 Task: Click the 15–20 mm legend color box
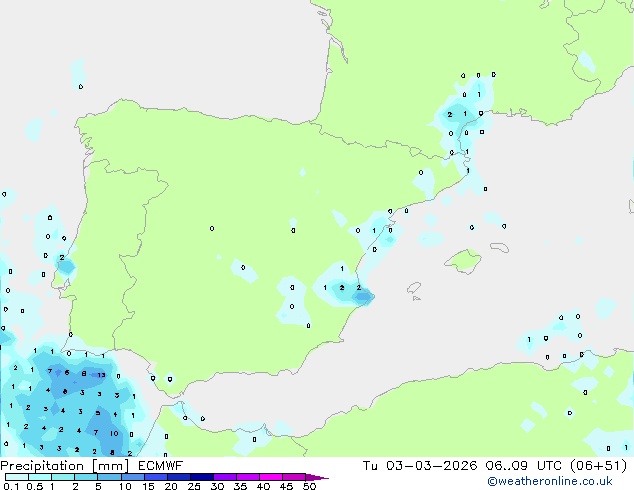pyautogui.click(x=156, y=477)
